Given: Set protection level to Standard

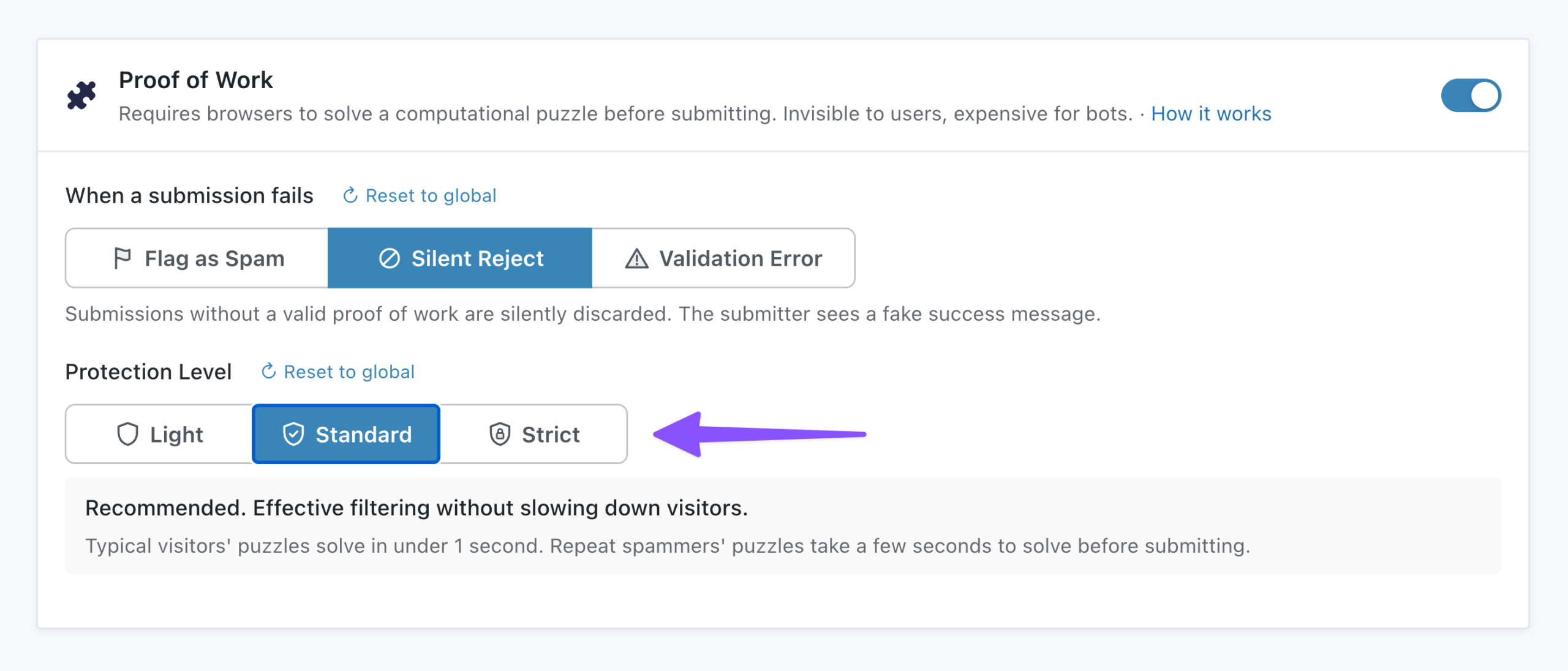Looking at the screenshot, I should pyautogui.click(x=346, y=434).
